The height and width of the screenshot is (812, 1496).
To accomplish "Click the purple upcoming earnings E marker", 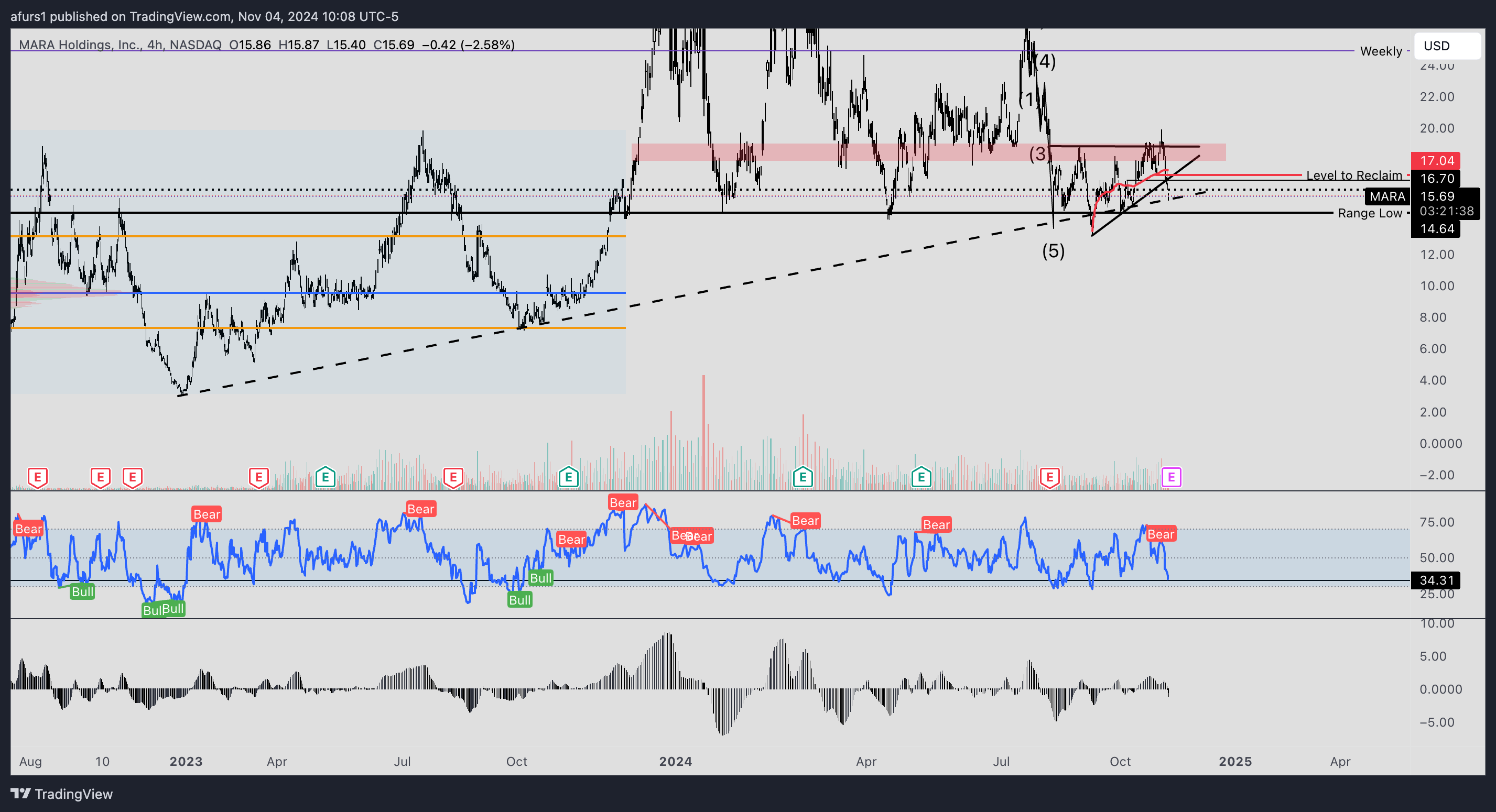I will (1171, 478).
